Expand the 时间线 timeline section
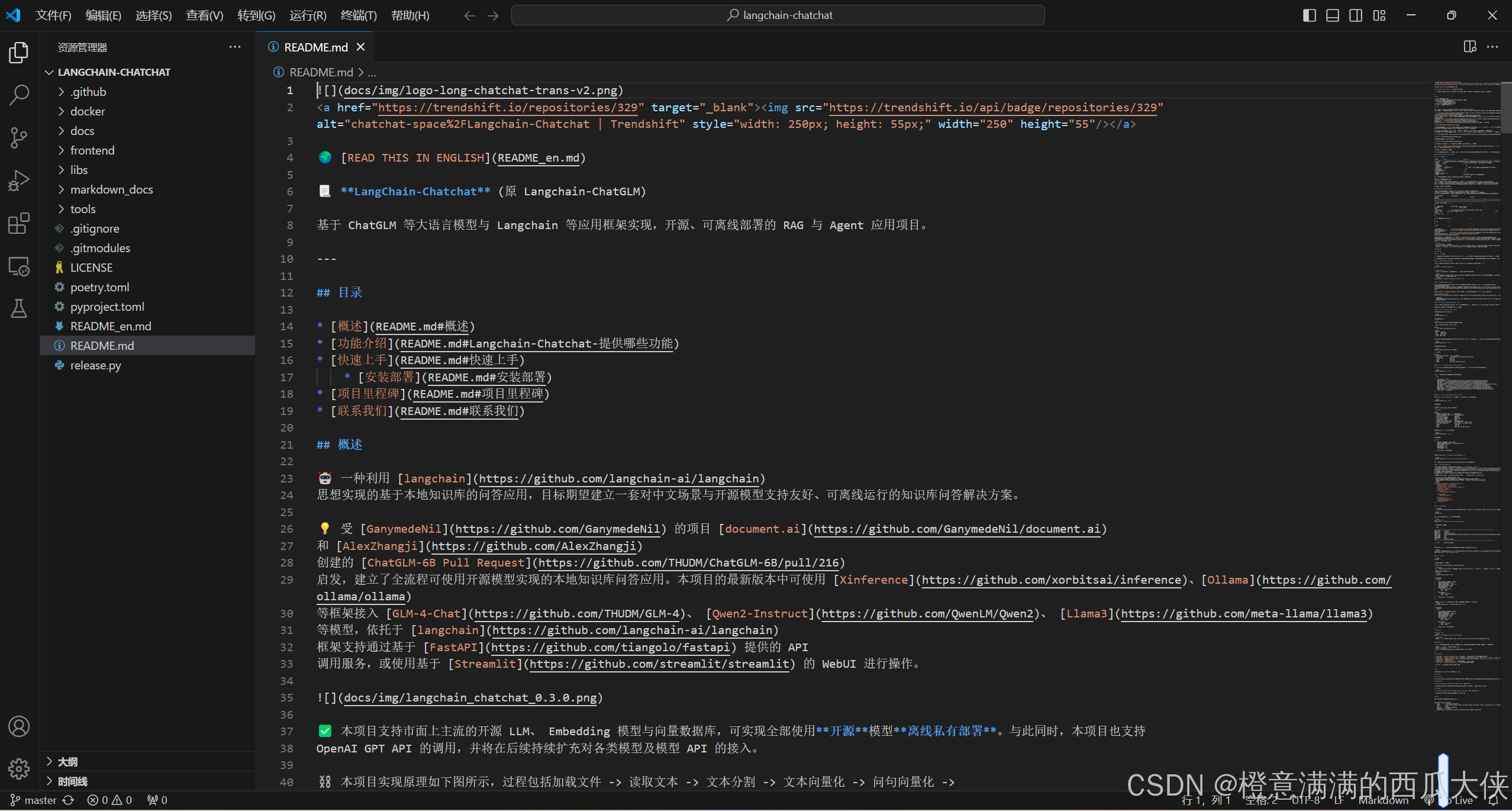 148,781
